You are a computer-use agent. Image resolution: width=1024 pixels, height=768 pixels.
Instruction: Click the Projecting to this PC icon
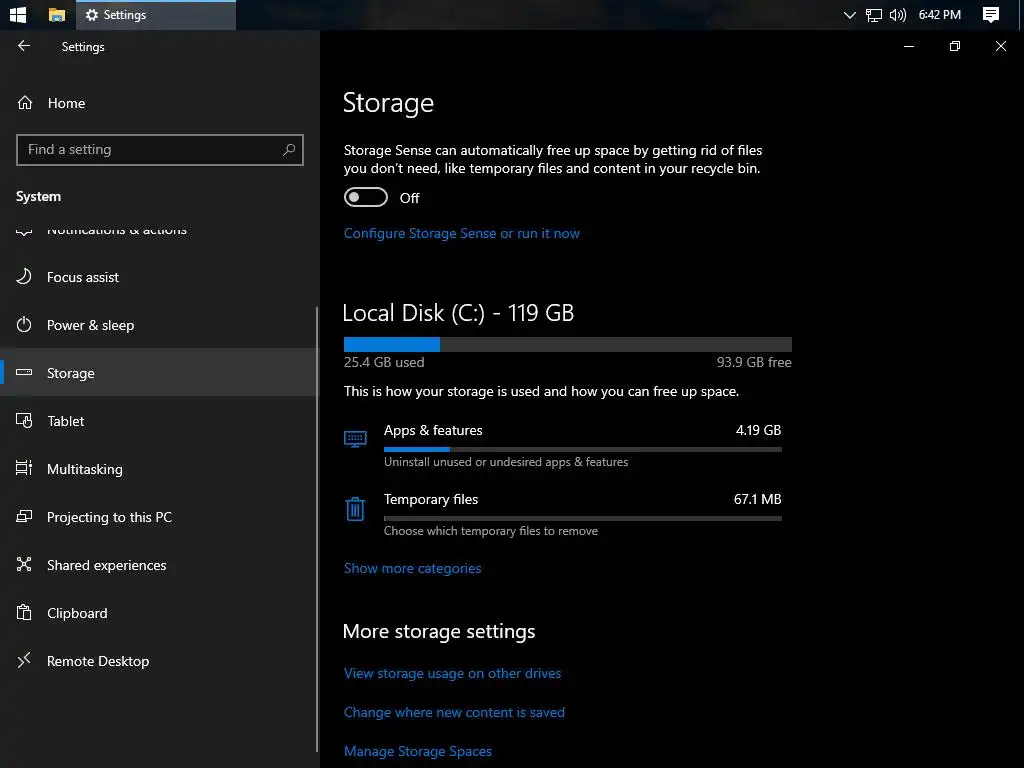pos(24,517)
